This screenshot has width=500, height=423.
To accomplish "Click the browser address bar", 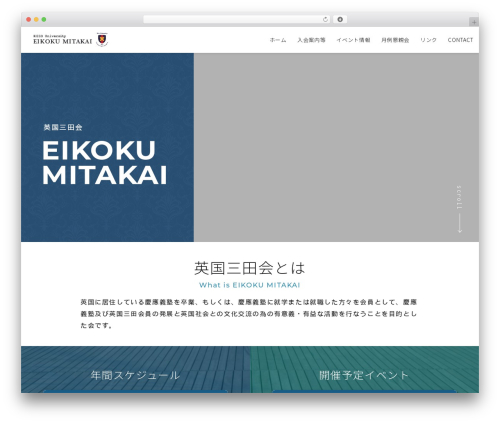I will pos(237,19).
